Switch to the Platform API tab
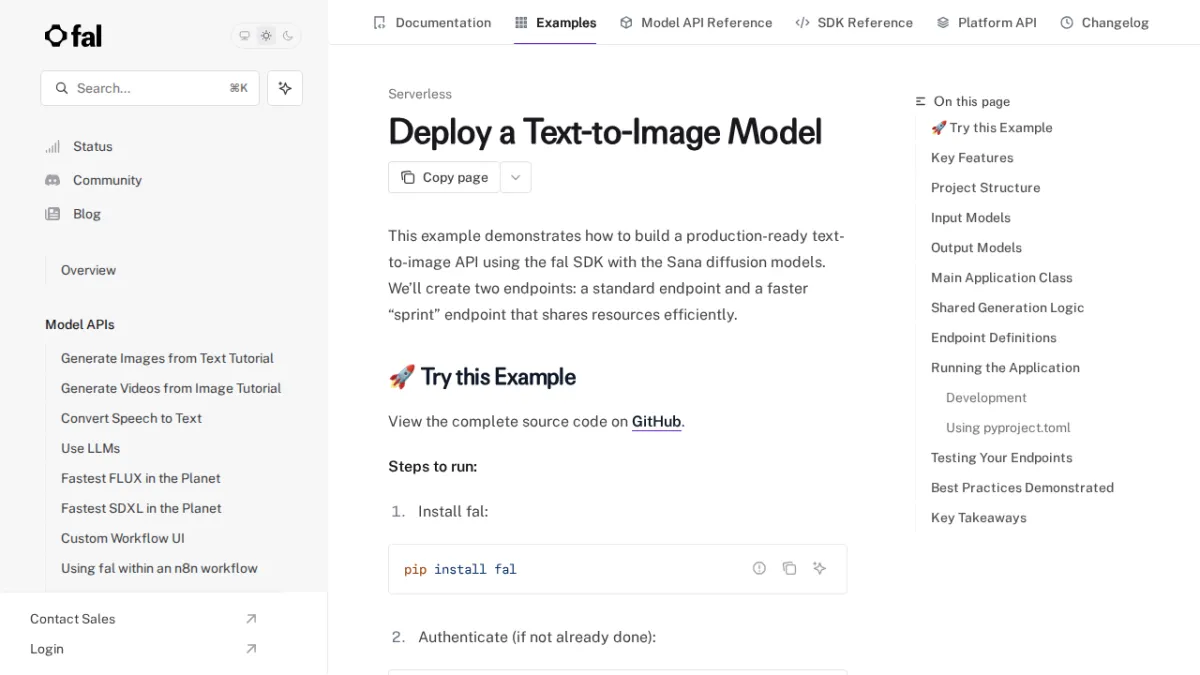The width and height of the screenshot is (1200, 675). click(x=986, y=22)
